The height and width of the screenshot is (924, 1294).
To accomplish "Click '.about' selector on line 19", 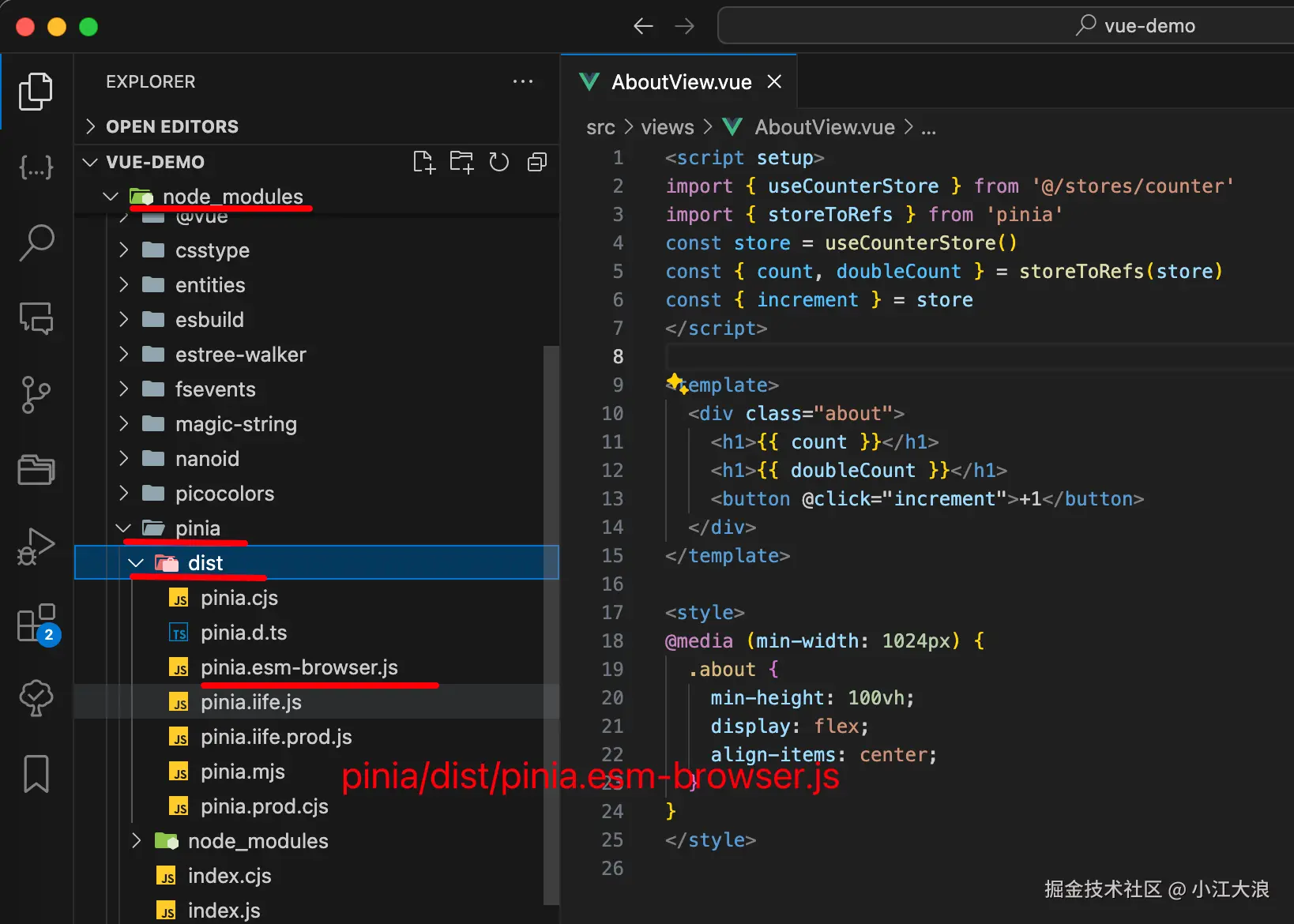I will click(722, 669).
